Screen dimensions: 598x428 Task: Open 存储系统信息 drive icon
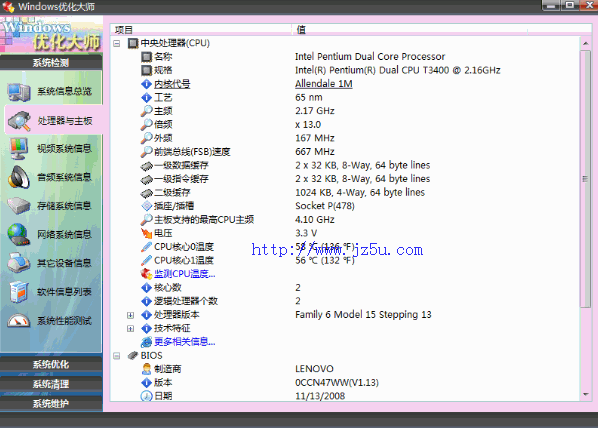(x=19, y=206)
